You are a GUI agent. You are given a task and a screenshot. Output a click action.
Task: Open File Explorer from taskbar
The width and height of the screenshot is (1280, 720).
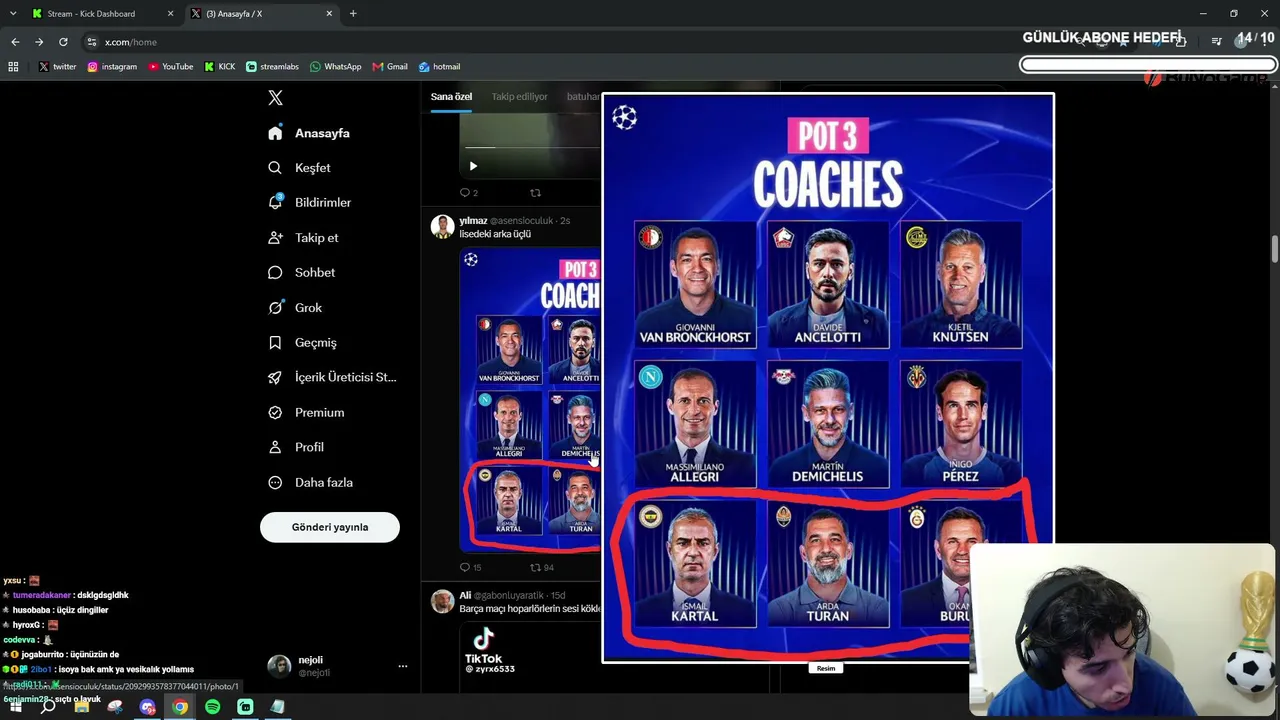pos(82,707)
